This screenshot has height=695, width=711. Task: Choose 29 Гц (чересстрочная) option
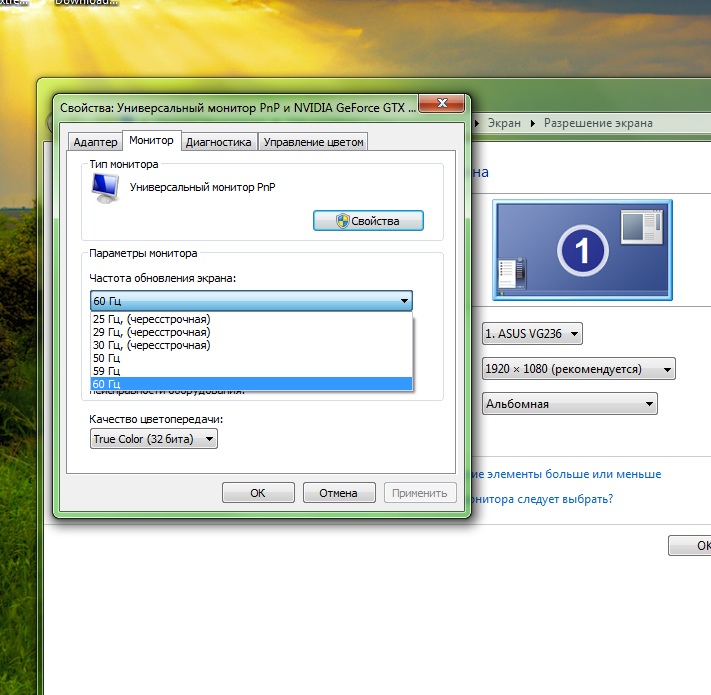click(x=152, y=332)
